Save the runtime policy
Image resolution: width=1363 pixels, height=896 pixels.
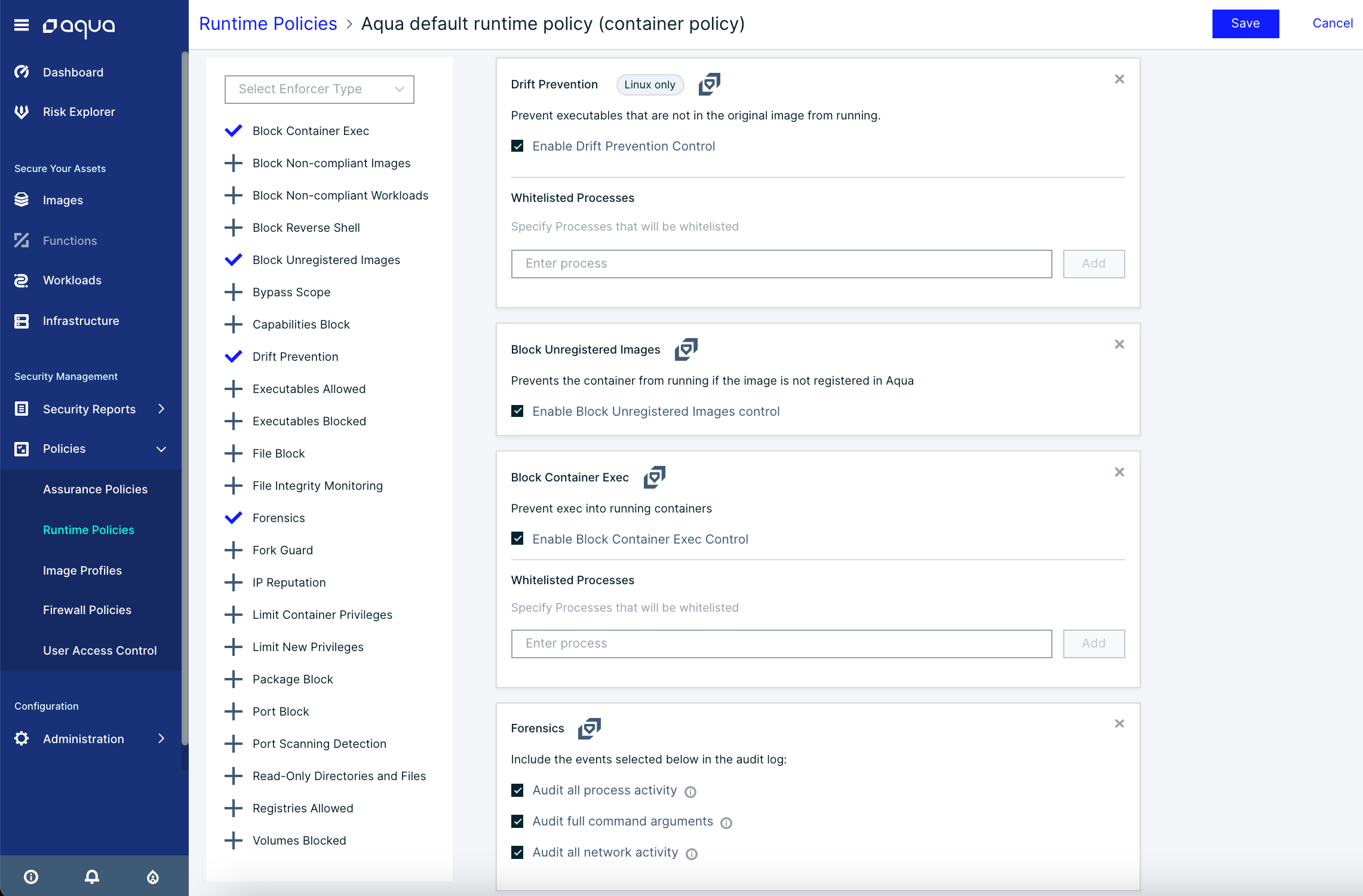pyautogui.click(x=1245, y=23)
